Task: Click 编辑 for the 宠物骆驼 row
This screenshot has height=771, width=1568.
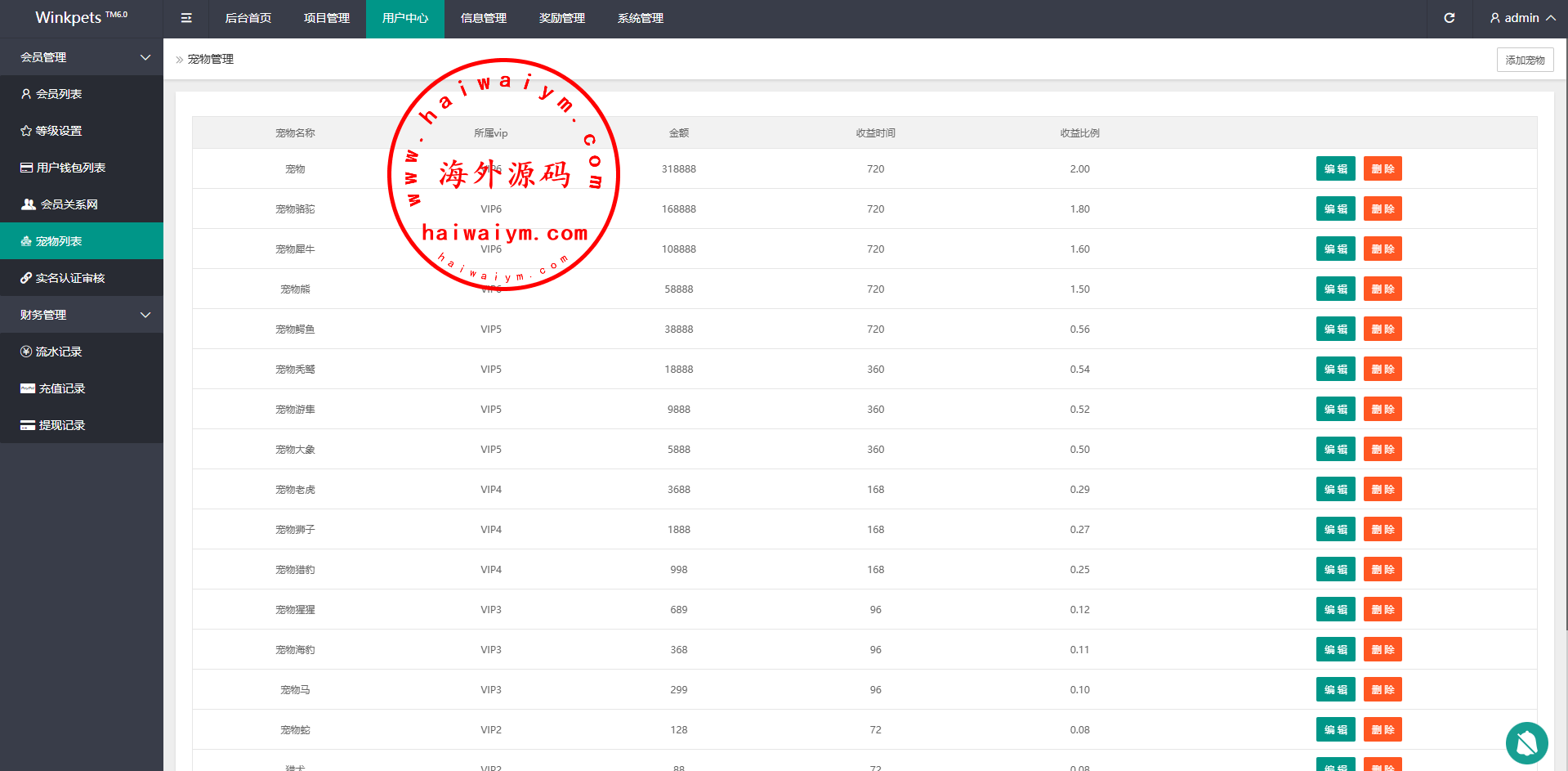Action: click(x=1335, y=209)
